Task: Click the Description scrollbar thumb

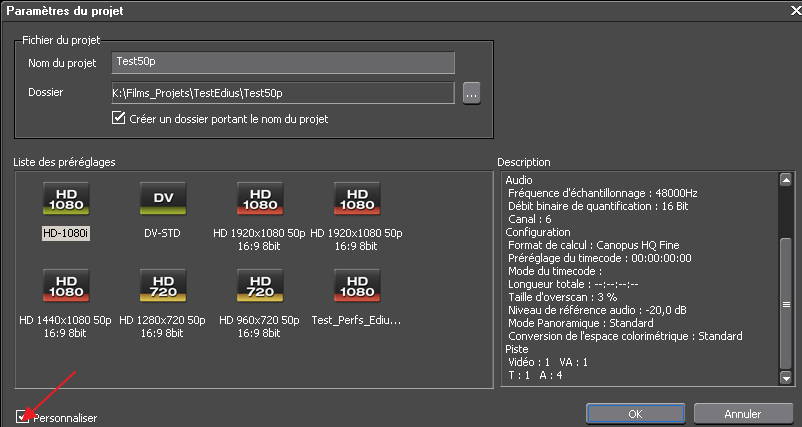Action: tap(786, 304)
